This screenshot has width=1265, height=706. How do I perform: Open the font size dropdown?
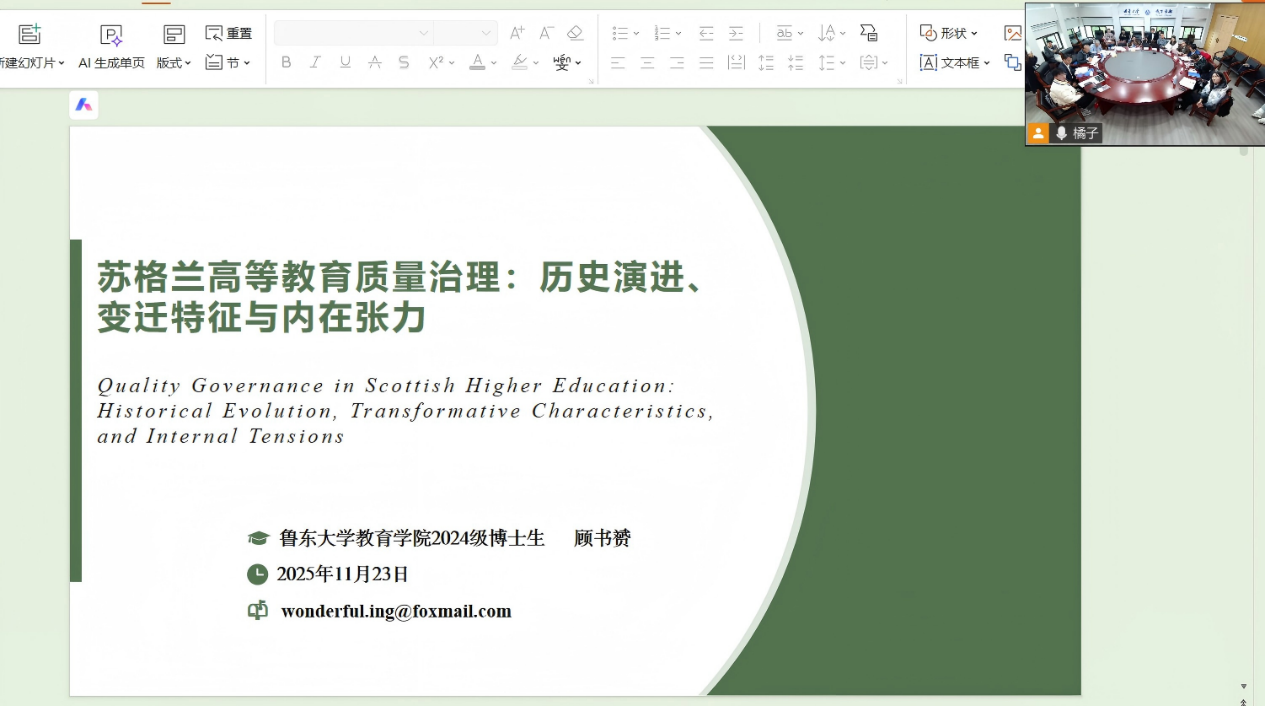(x=486, y=33)
